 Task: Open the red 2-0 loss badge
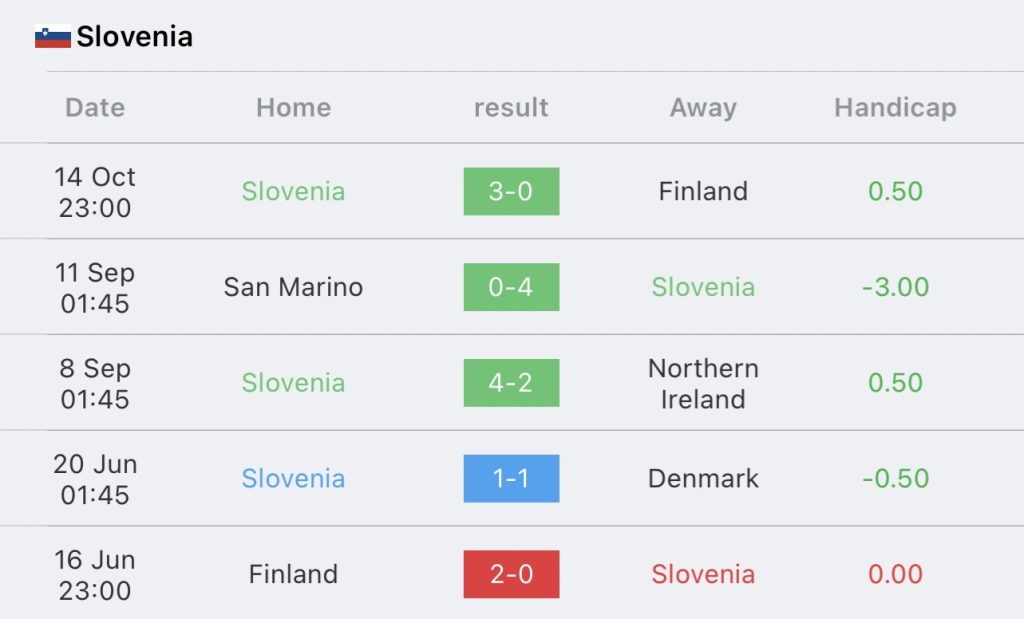[x=511, y=575]
